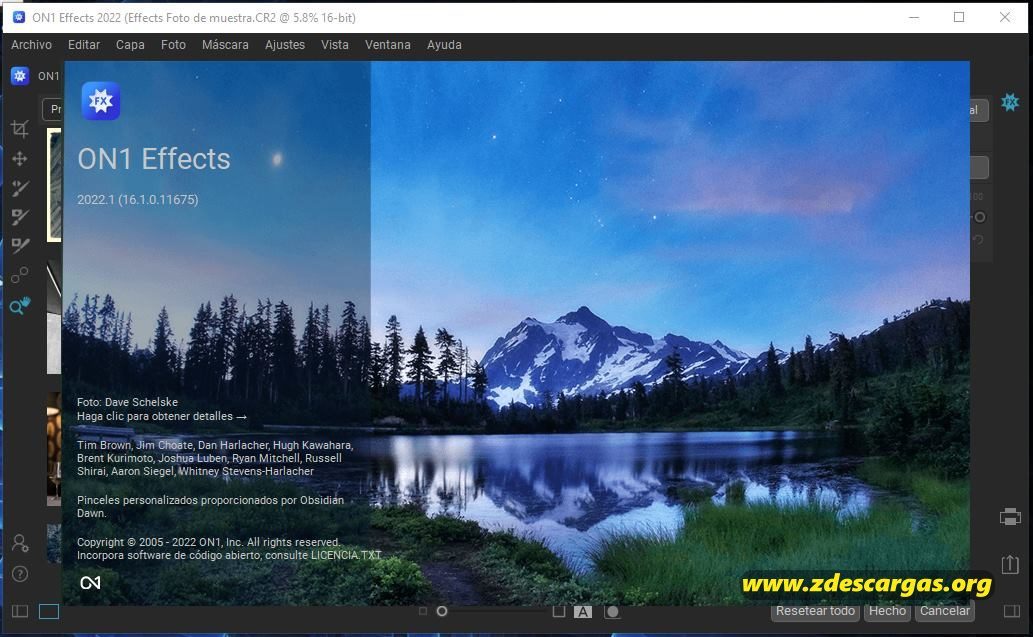1033x637 pixels.
Task: Minimize the ON1 Effects window
Action: click(914, 17)
